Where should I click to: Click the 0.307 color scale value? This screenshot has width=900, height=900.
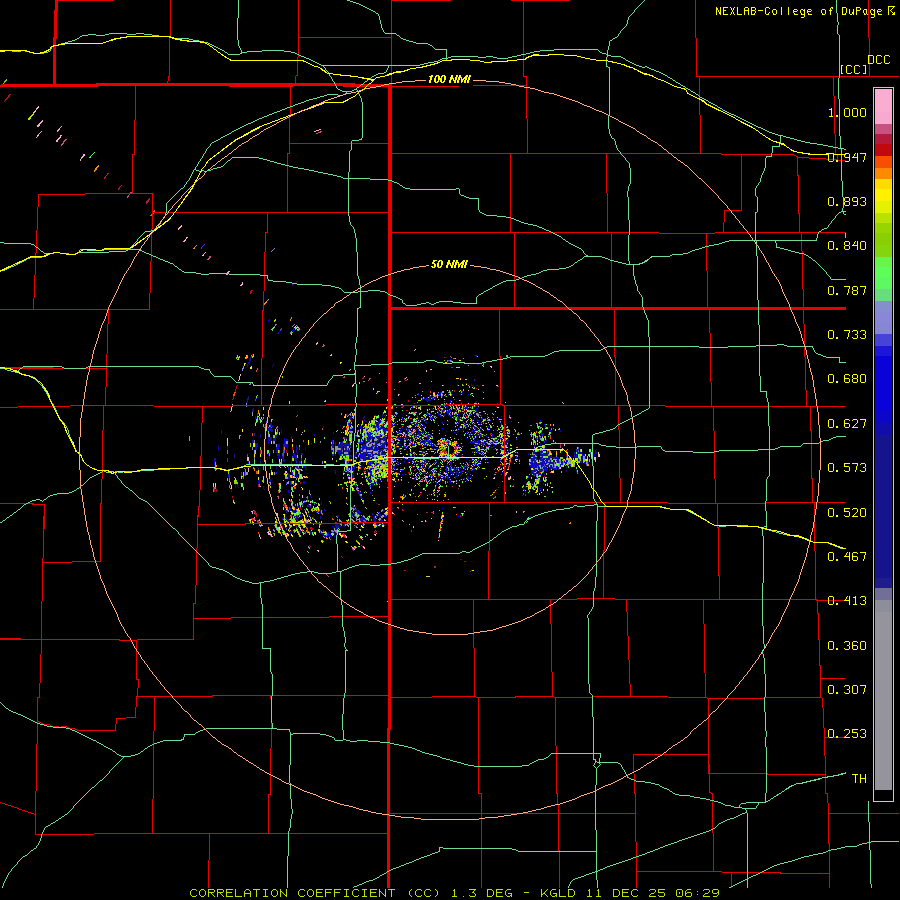[847, 690]
